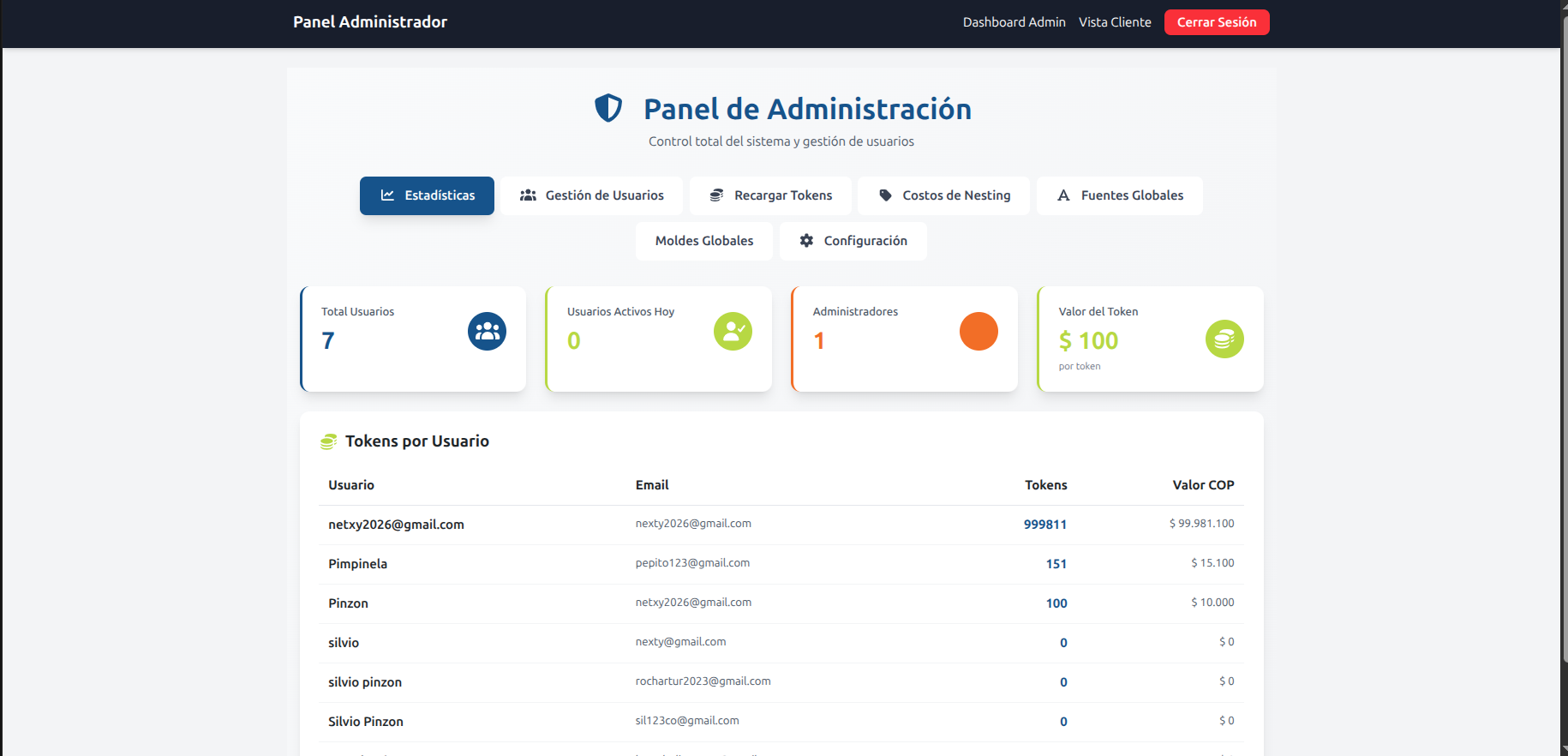Viewport: 1568px width, 756px height.
Task: Click the font icon in Fuentes Globales tab
Action: [x=1063, y=195]
